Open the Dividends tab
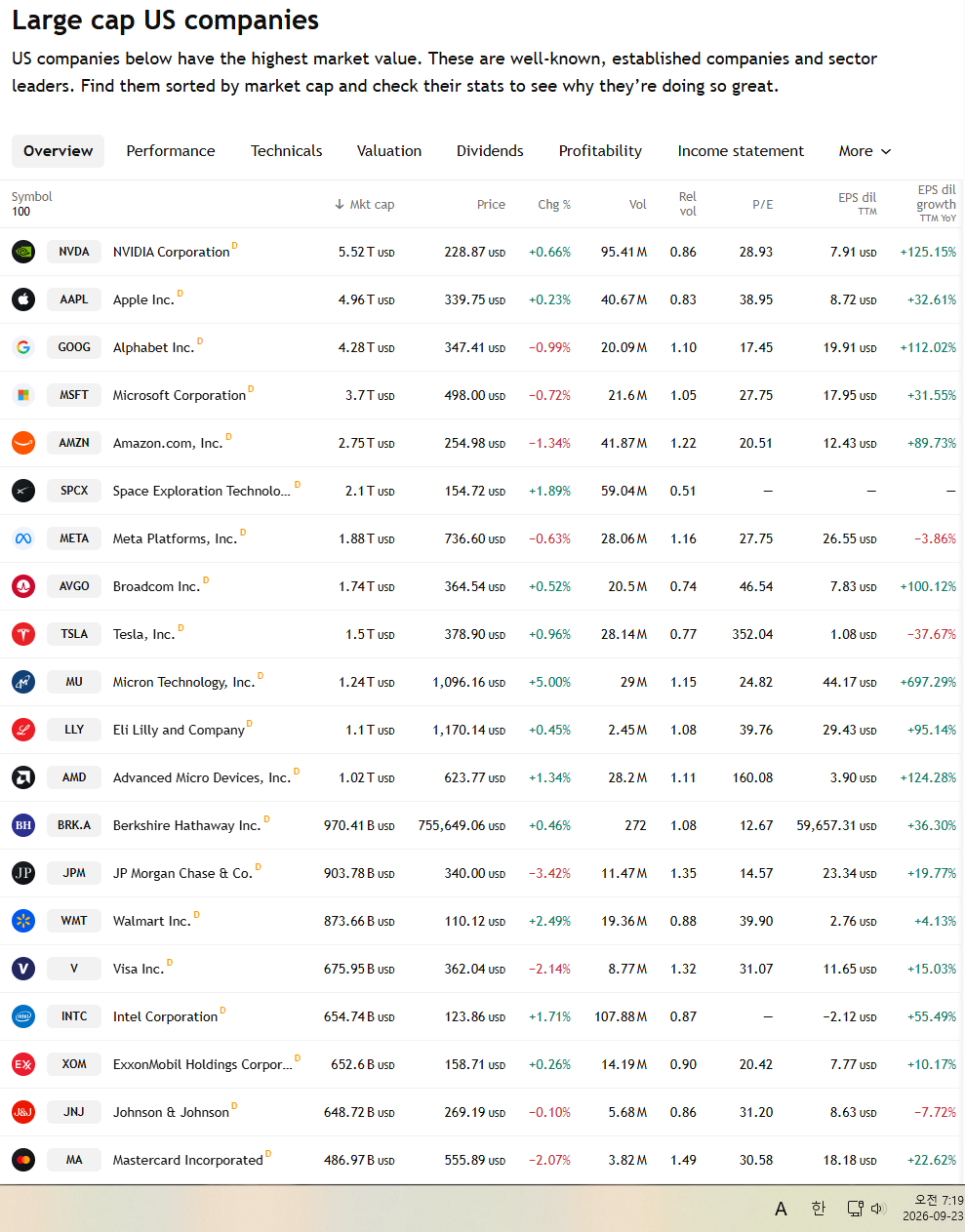The image size is (965, 1232). click(x=490, y=151)
